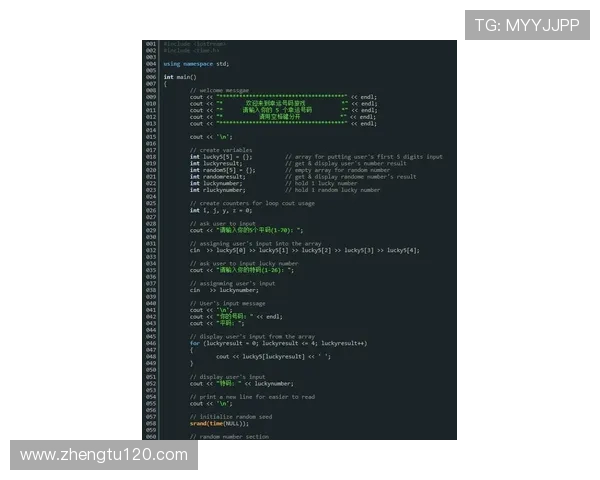Click the 'int luckyresult;' declaration
600x480 pixels.
216,163
